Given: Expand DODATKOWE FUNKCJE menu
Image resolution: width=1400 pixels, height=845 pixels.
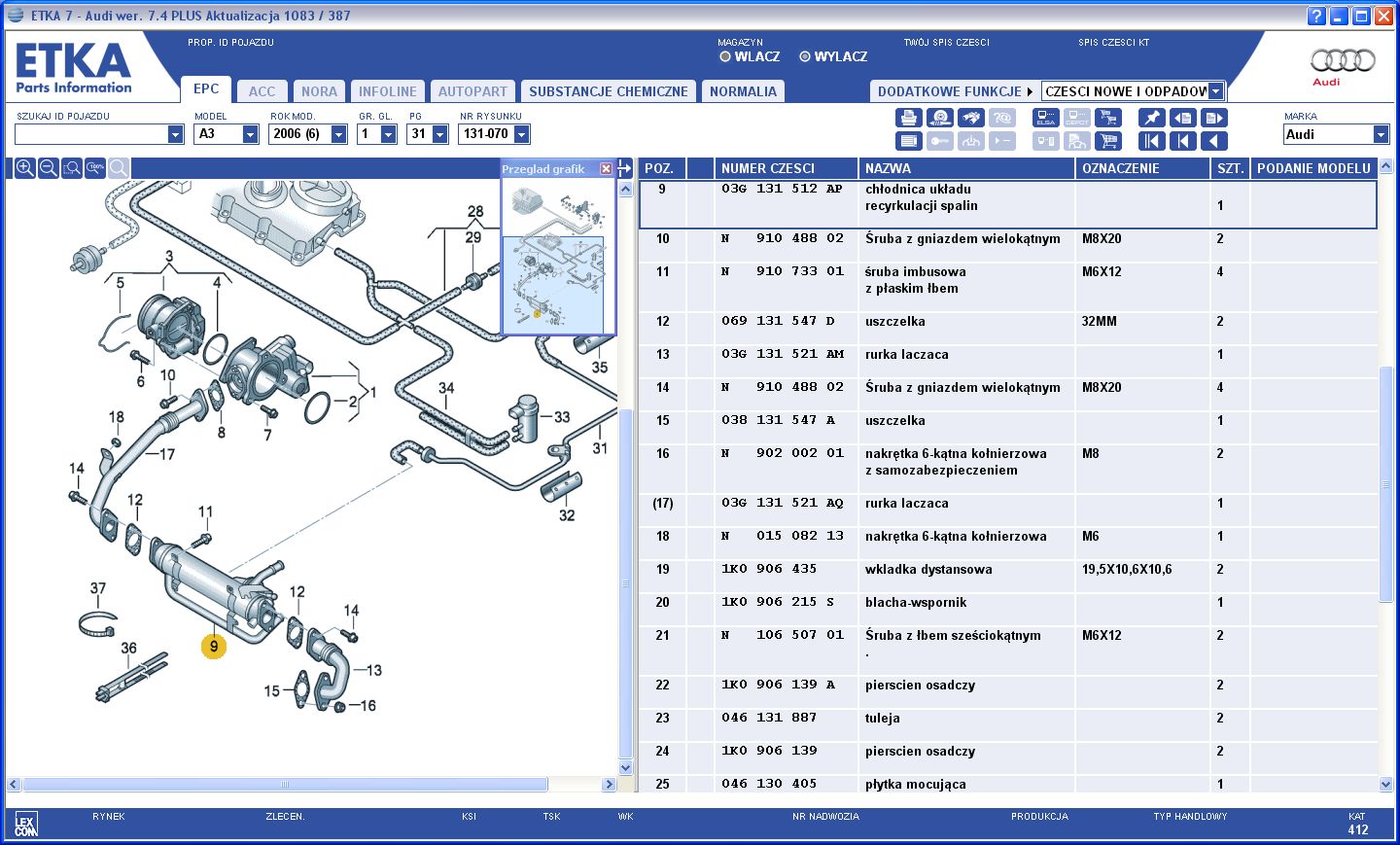Looking at the screenshot, I should point(955,91).
